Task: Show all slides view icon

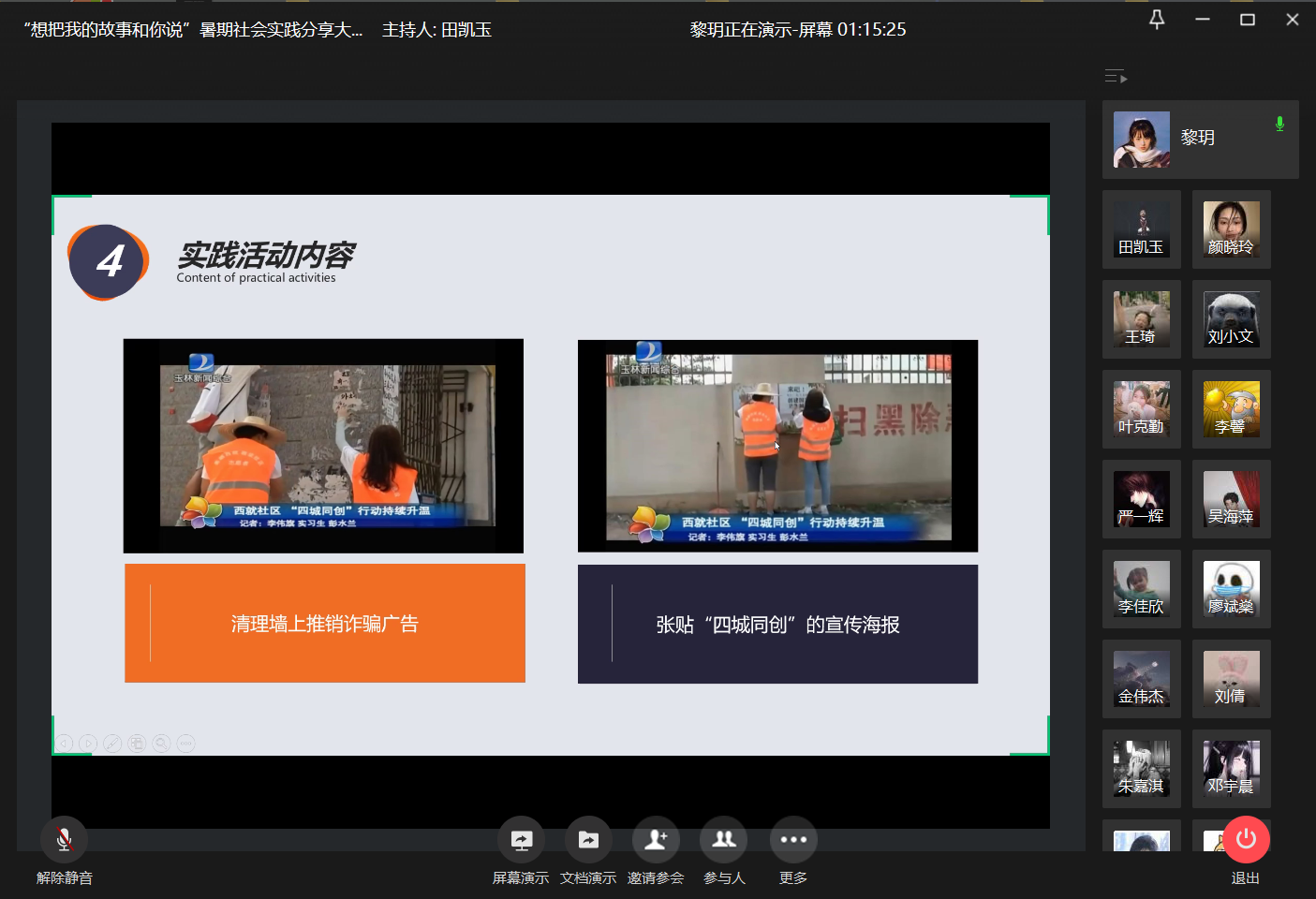Action: (137, 744)
